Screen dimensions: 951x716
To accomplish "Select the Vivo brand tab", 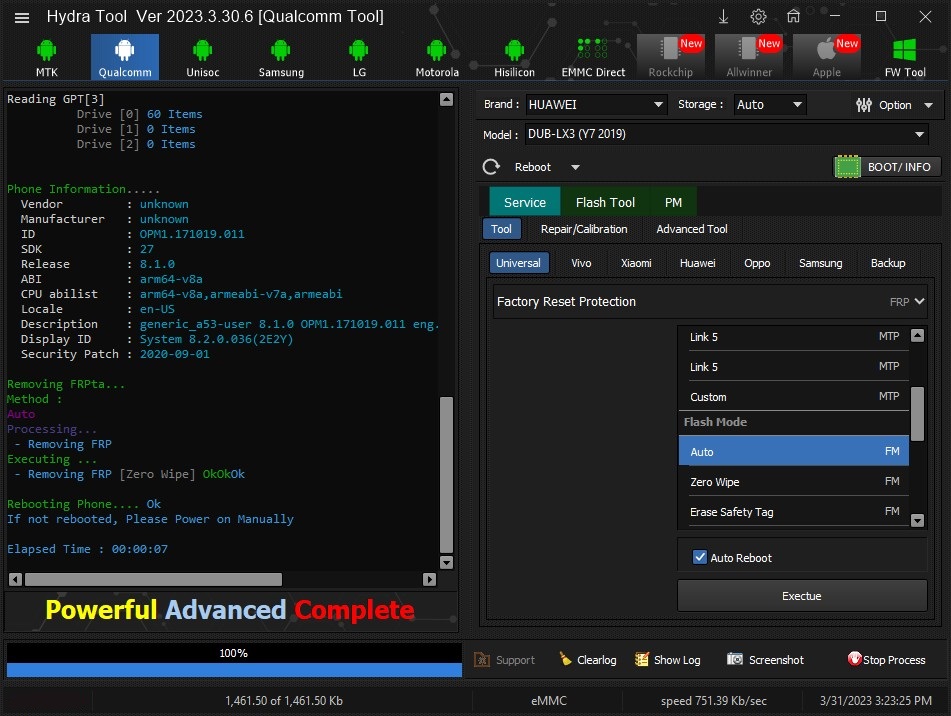I will coord(581,263).
